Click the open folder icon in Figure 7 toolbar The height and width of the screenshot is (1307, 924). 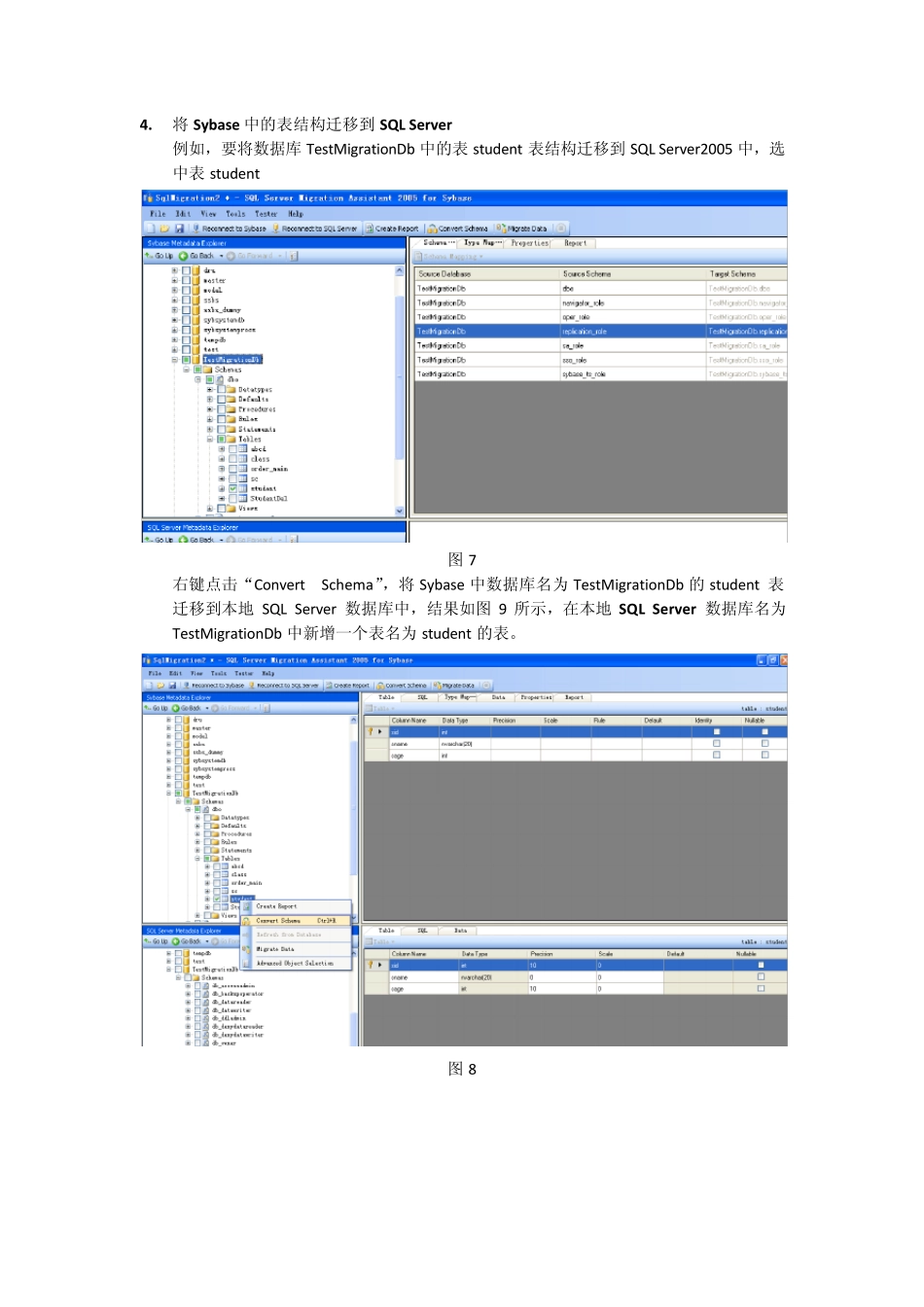(x=165, y=229)
